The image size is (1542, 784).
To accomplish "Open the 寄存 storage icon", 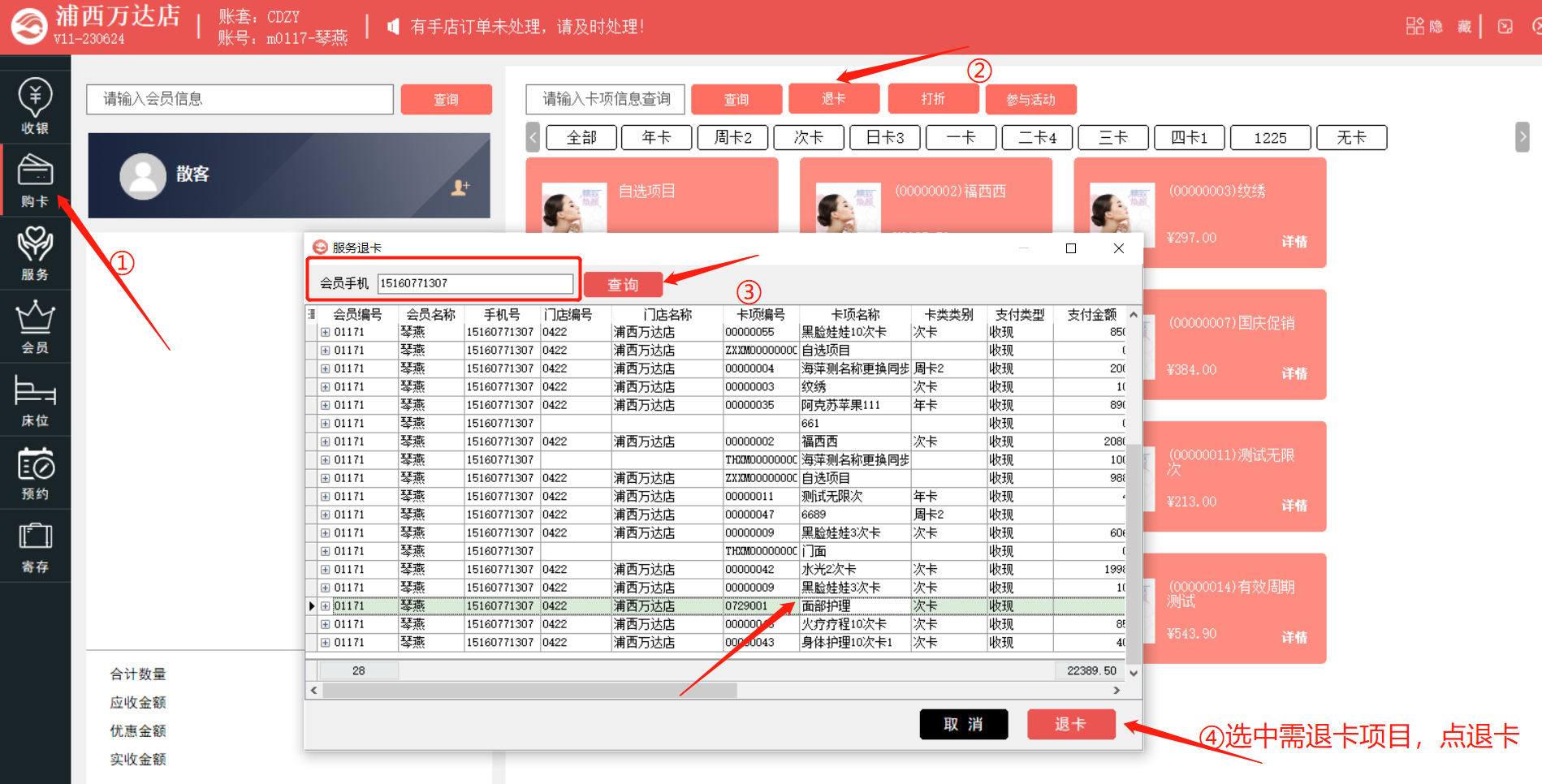I will click(x=35, y=547).
